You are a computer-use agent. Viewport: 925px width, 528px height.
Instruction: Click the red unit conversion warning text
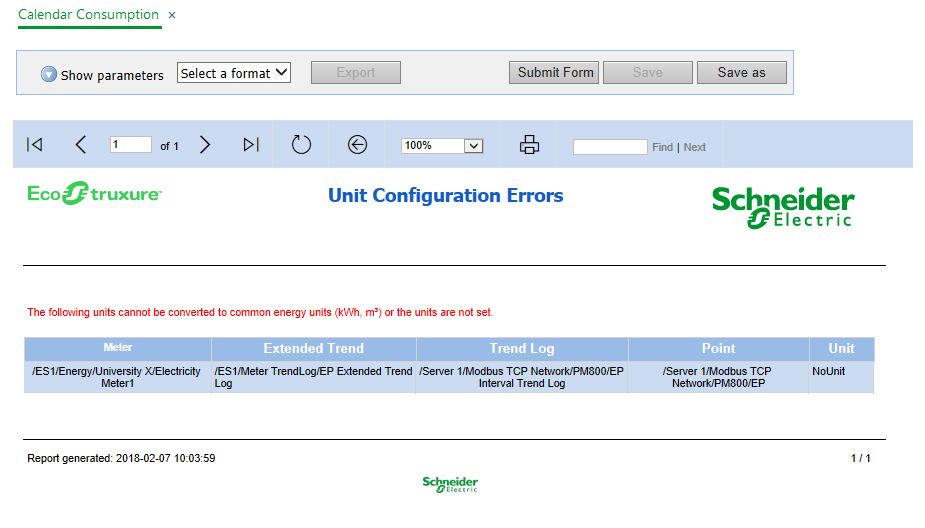(260, 312)
